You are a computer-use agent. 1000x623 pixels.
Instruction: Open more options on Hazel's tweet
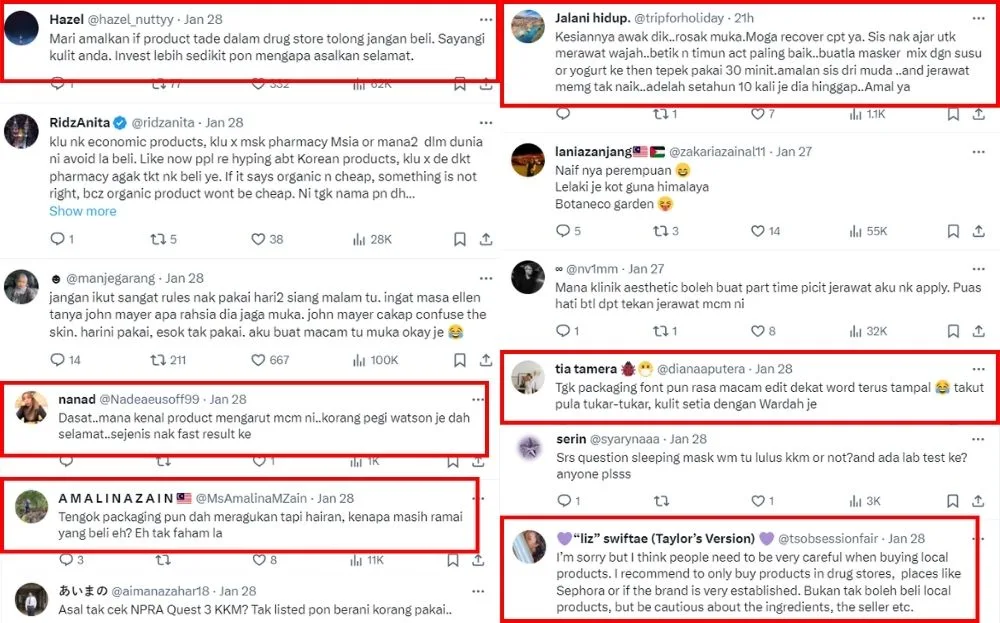pyautogui.click(x=485, y=19)
